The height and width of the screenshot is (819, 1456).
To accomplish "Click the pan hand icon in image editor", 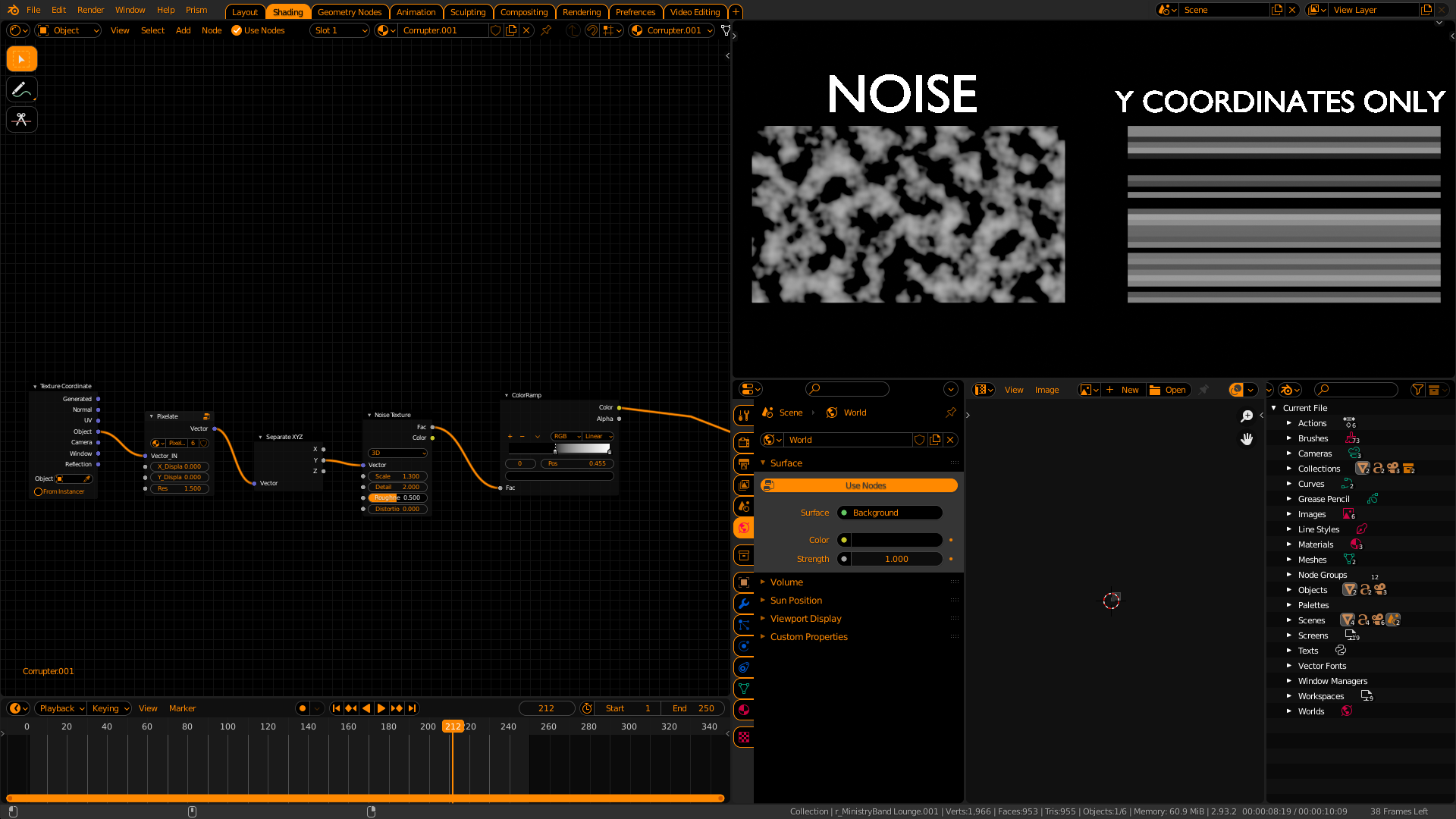I will [1247, 439].
